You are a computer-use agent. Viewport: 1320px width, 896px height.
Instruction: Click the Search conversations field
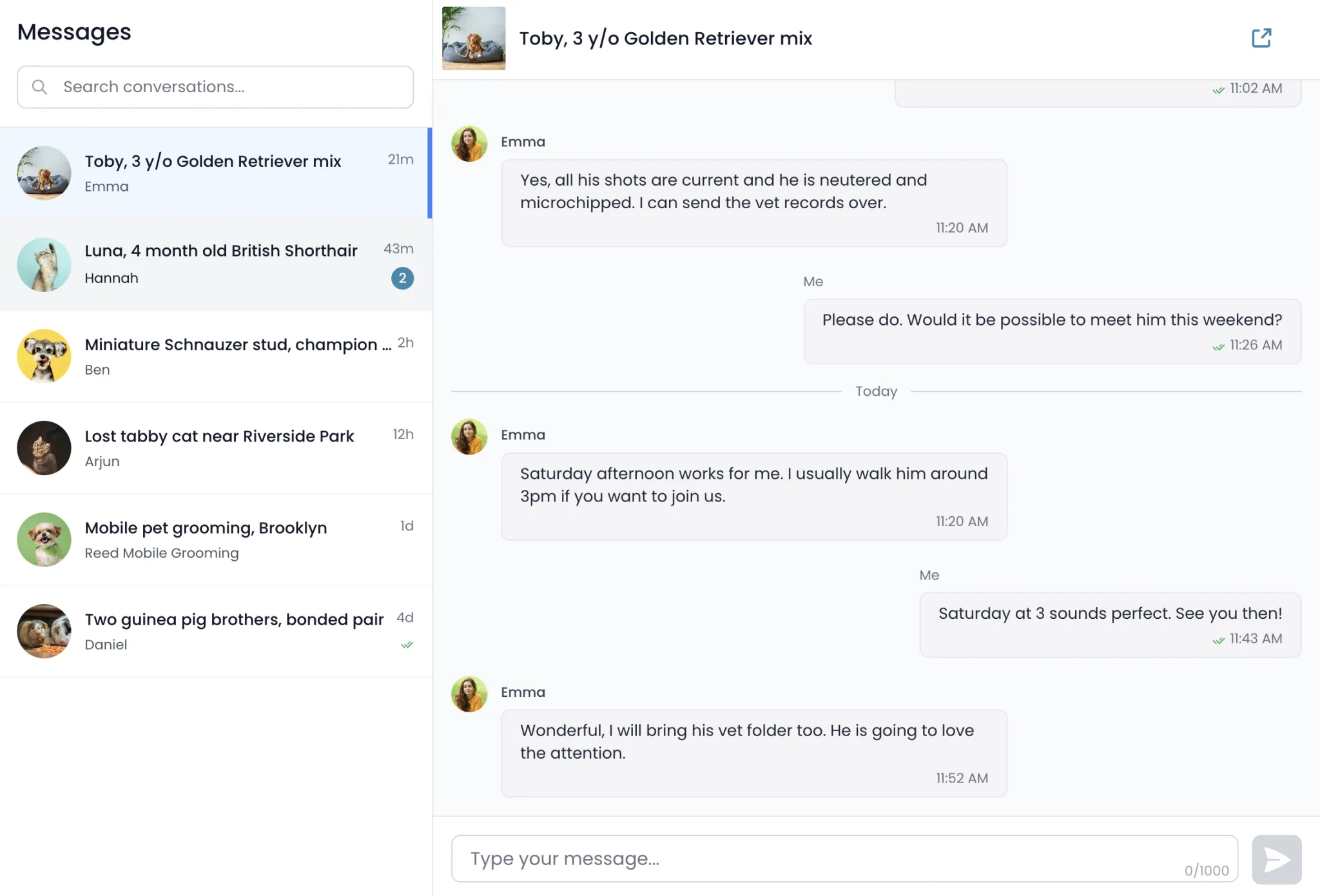[215, 87]
